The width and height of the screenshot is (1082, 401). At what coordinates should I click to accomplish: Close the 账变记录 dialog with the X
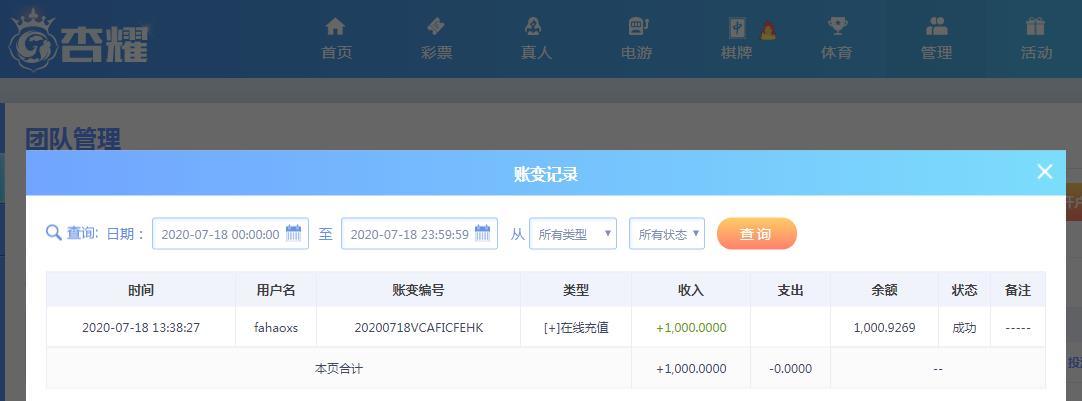(1045, 172)
